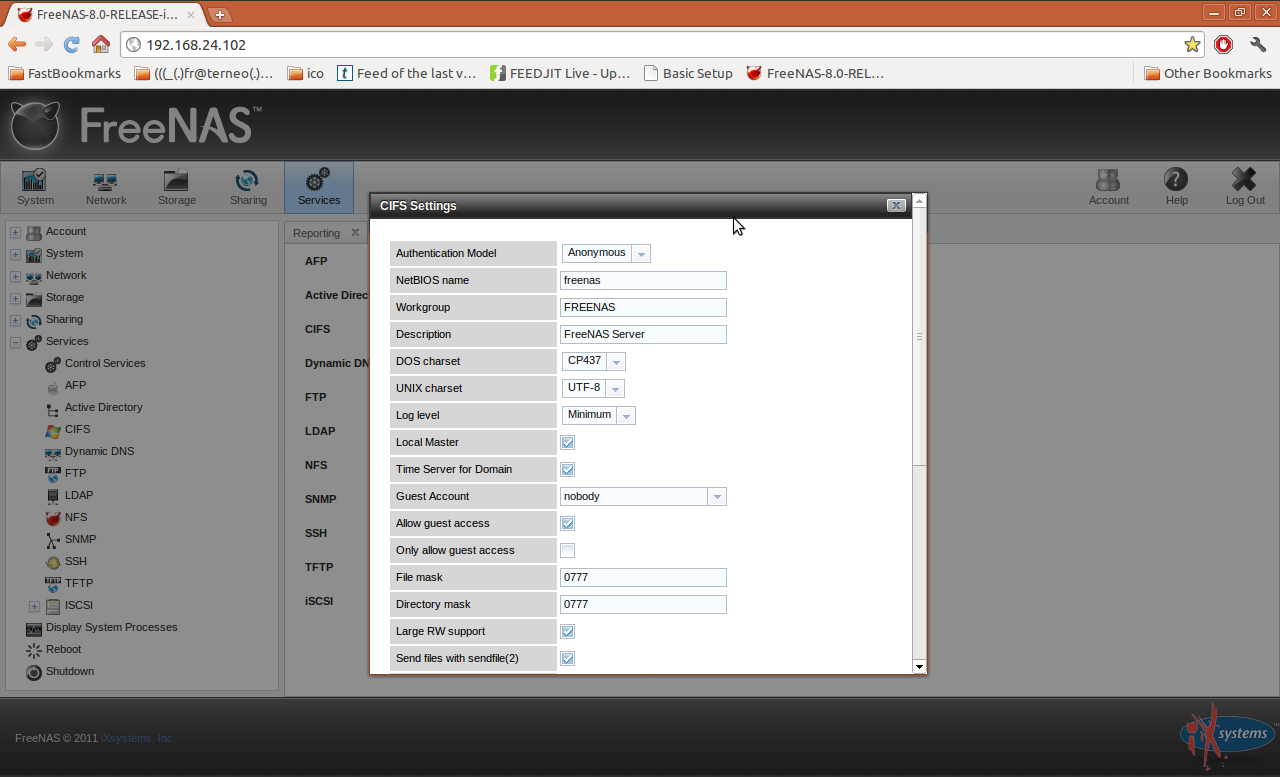Image resolution: width=1280 pixels, height=777 pixels.
Task: Select the Network icon in the toolbar
Action: (x=105, y=186)
